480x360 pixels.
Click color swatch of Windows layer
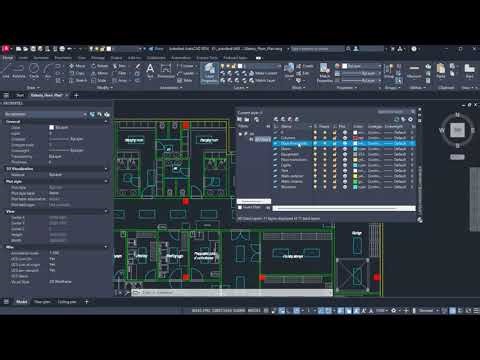[355, 187]
